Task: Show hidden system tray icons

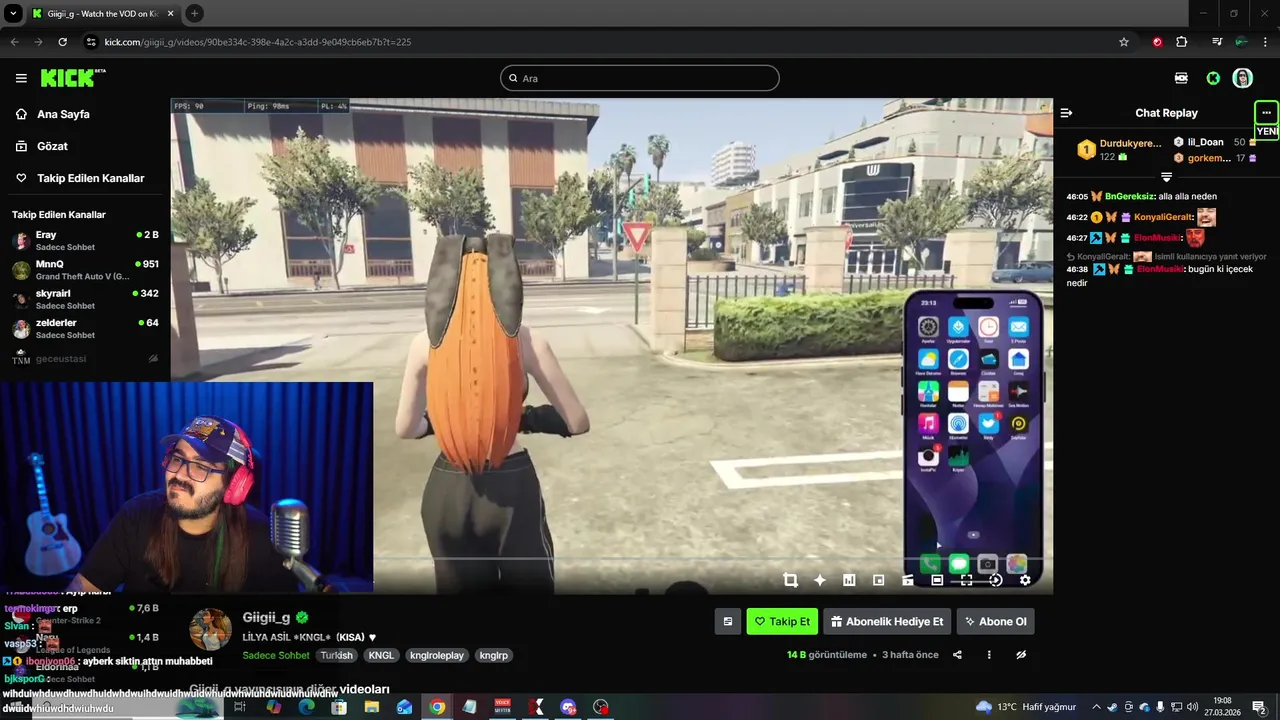Action: tap(1096, 707)
